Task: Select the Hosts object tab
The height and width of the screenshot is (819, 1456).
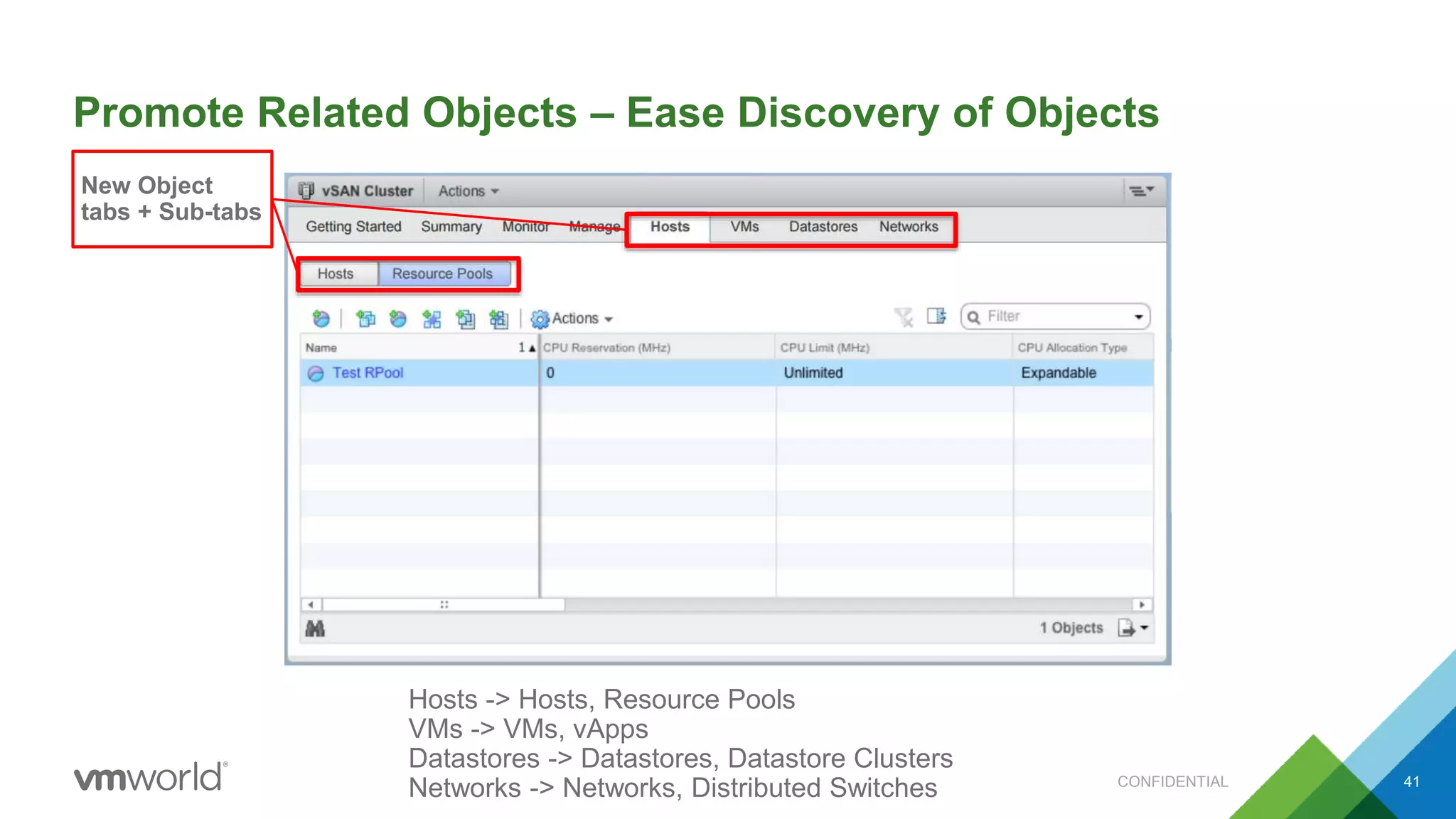Action: point(670,227)
